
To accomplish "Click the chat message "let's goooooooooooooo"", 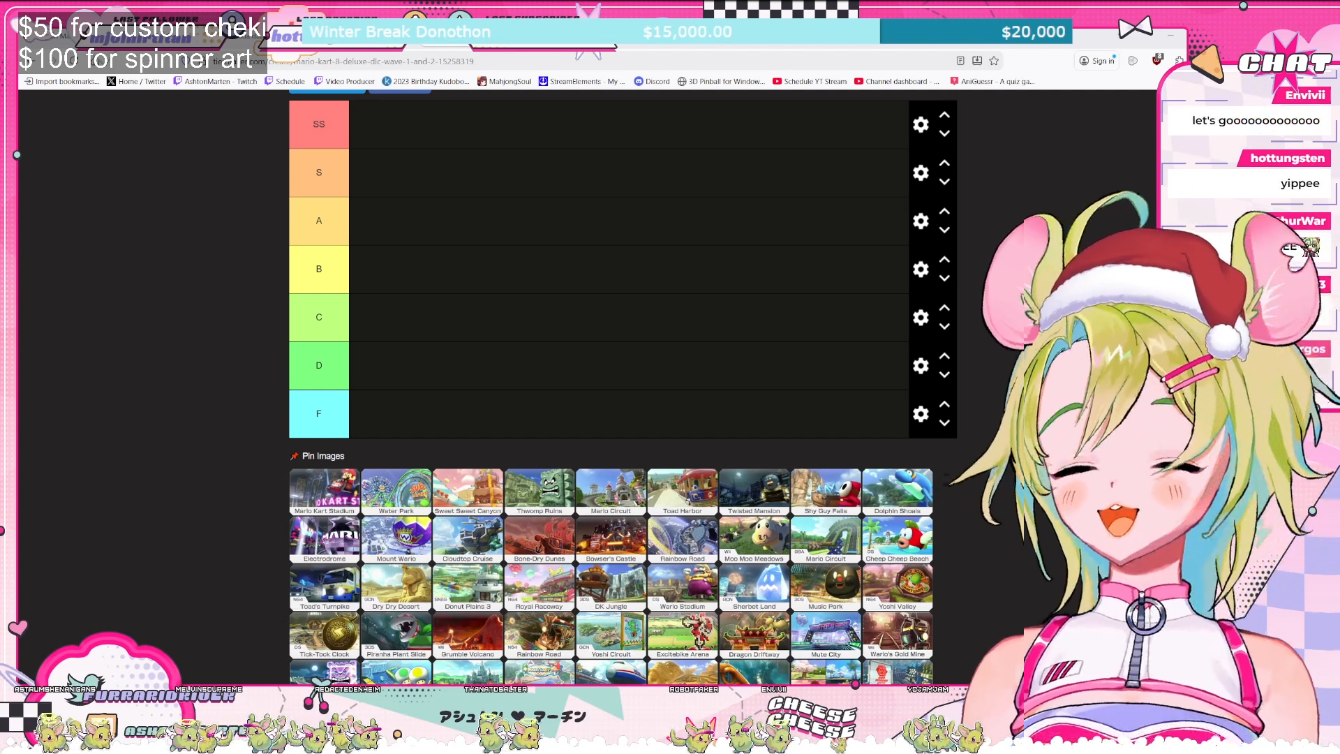I will tap(1256, 121).
